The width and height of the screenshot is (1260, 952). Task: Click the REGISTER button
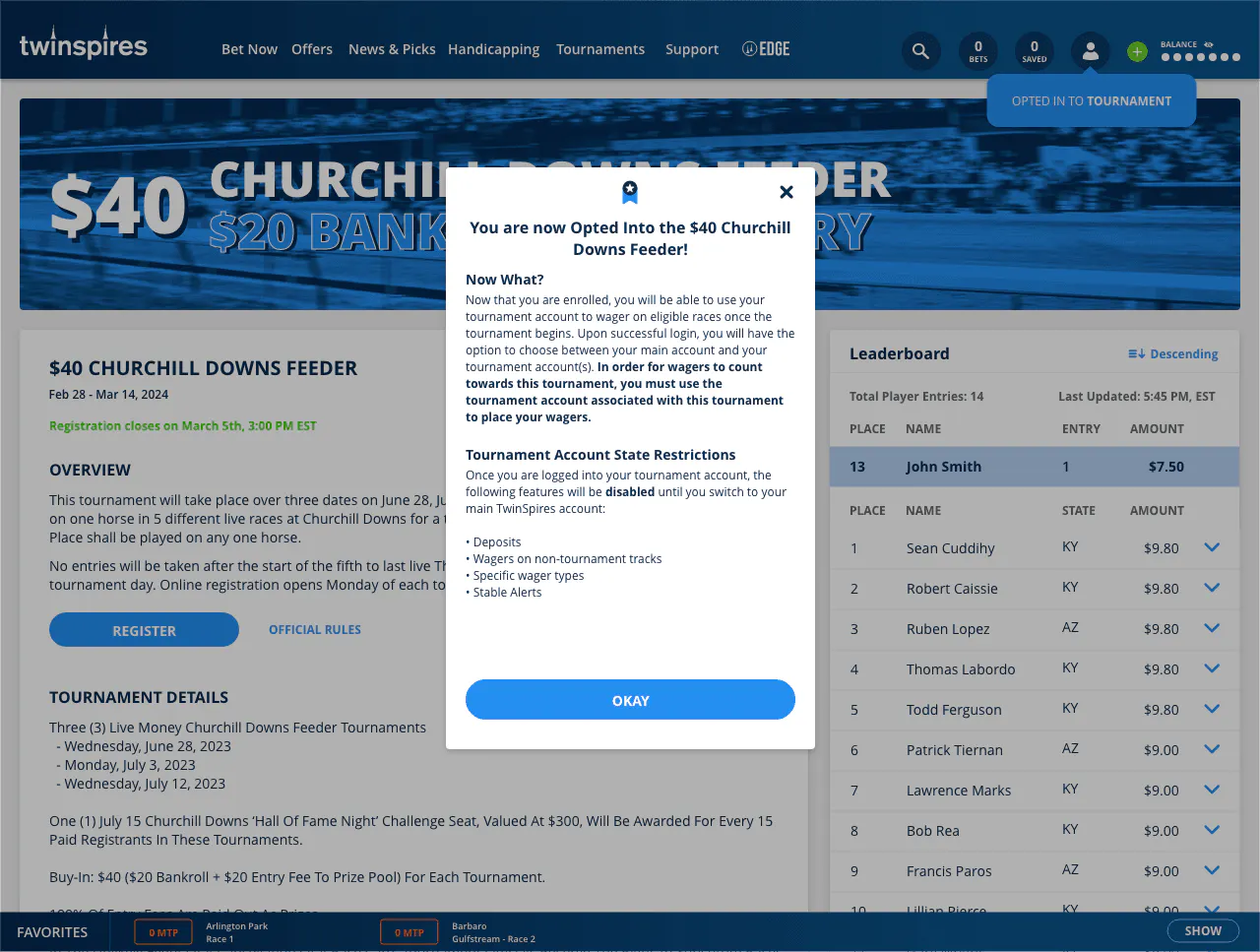click(144, 630)
